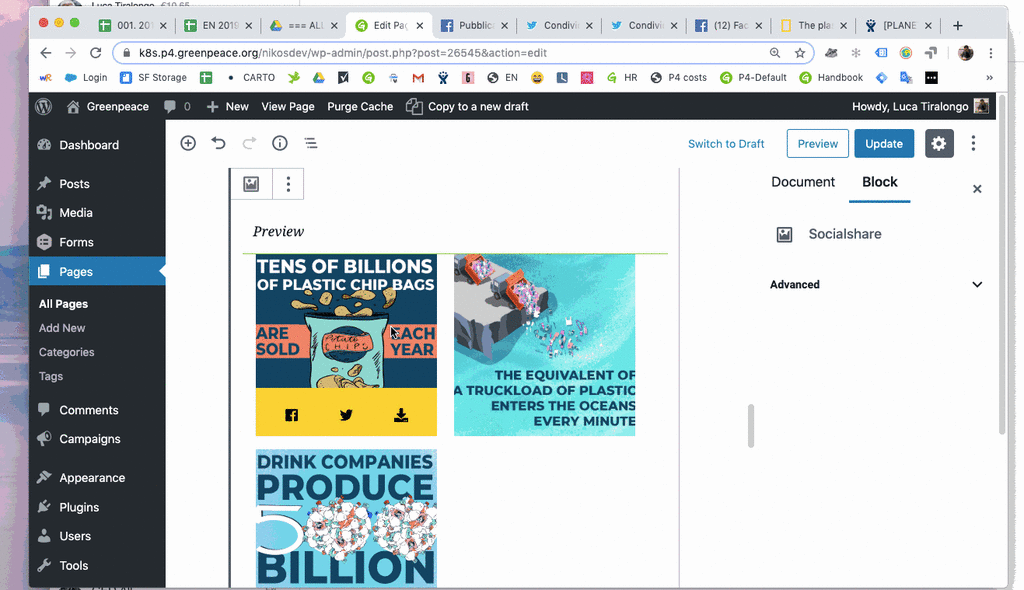Open Howdy, Luca Tiralongo account menu
Viewport: 1024px width, 590px height.
coord(920,107)
